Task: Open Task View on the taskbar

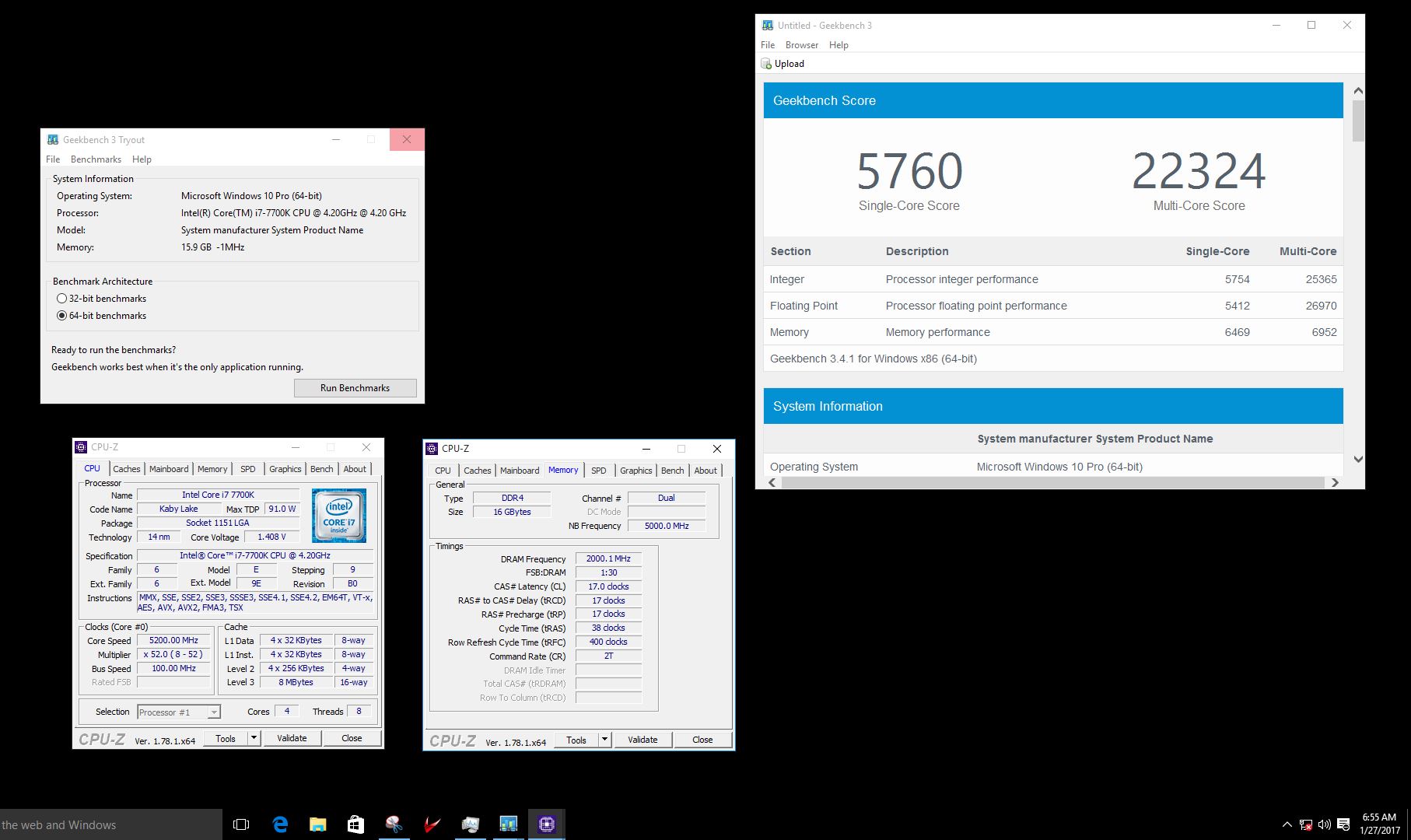Action: [x=241, y=824]
